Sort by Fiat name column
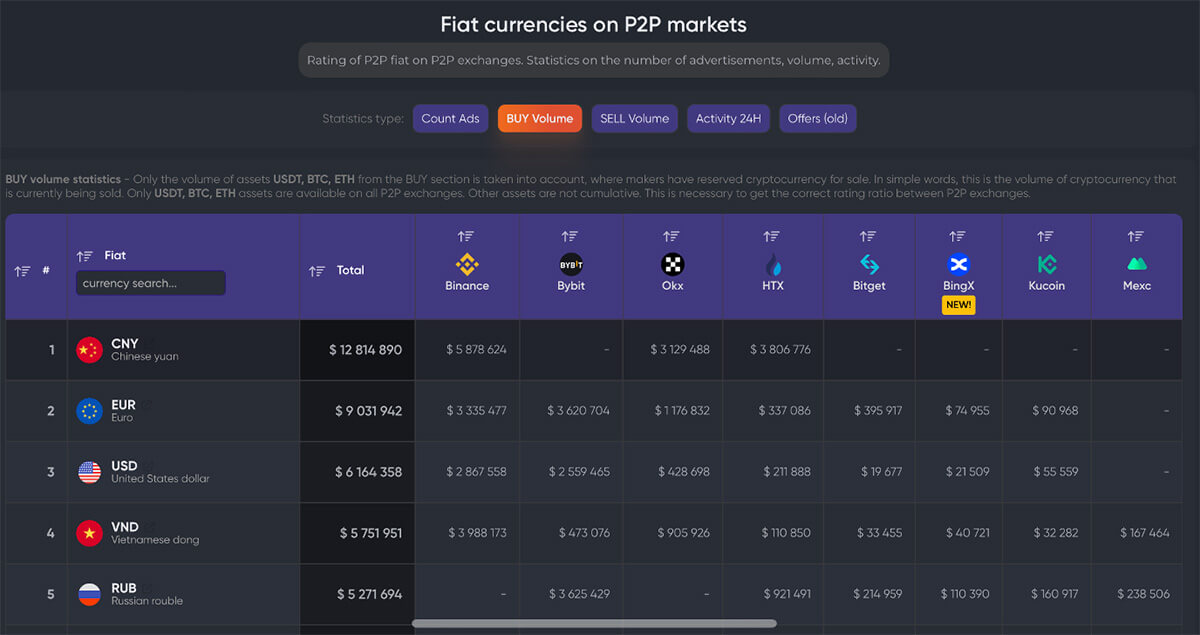This screenshot has height=635, width=1200. click(x=84, y=256)
